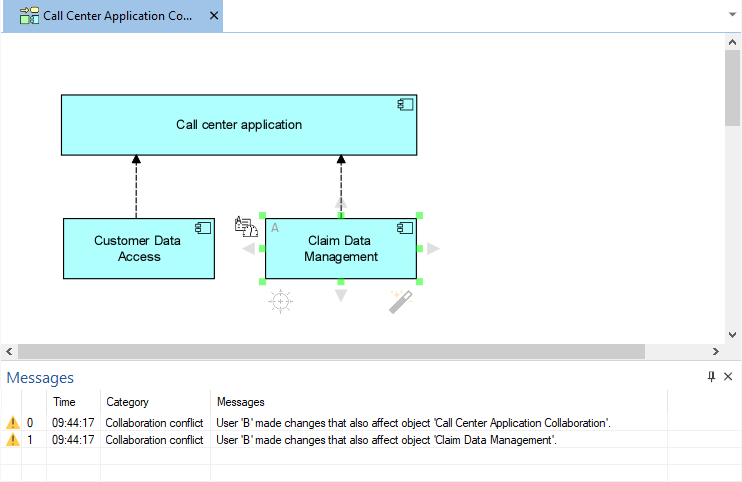742x482 pixels.
Task: Pin the Messages panel
Action: coord(711,377)
